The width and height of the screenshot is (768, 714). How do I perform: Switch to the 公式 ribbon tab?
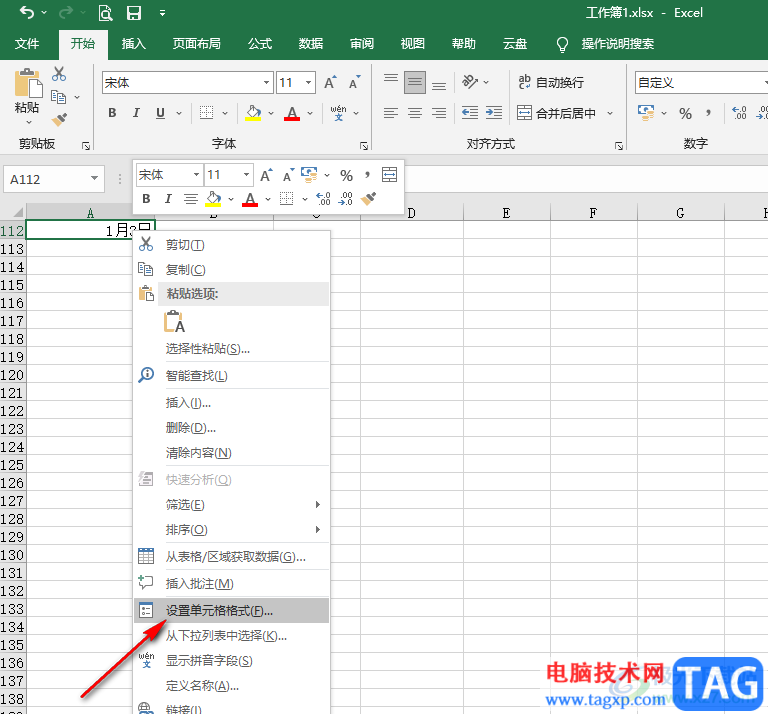click(x=260, y=44)
